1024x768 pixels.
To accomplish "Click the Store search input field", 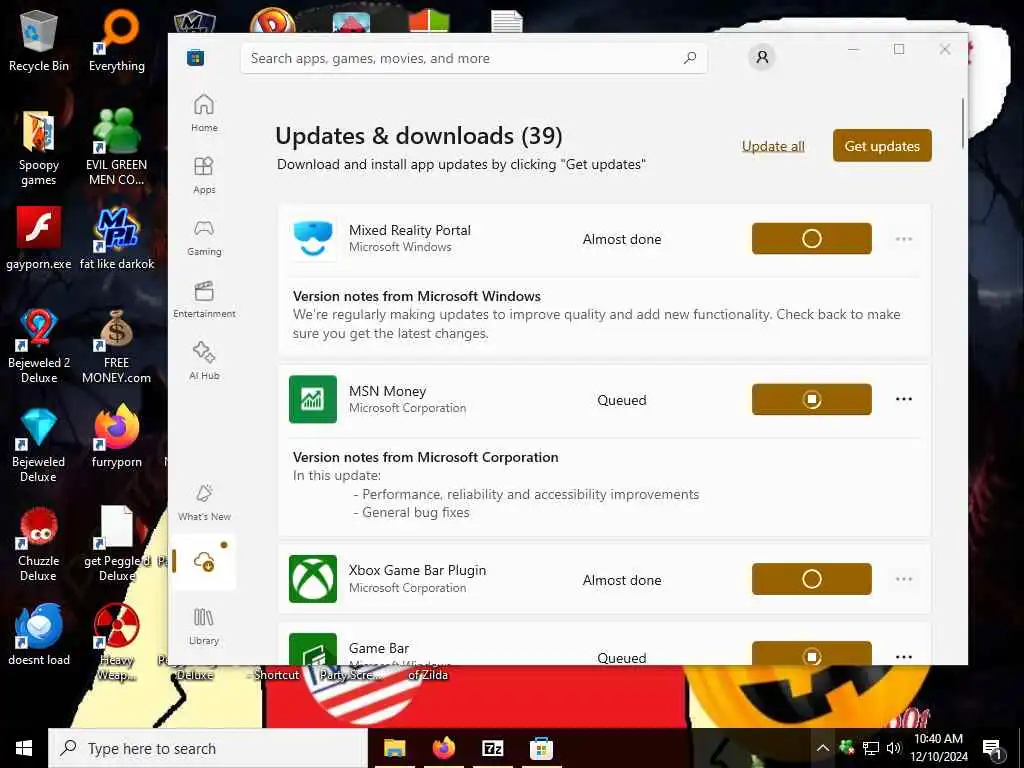I will point(473,58).
